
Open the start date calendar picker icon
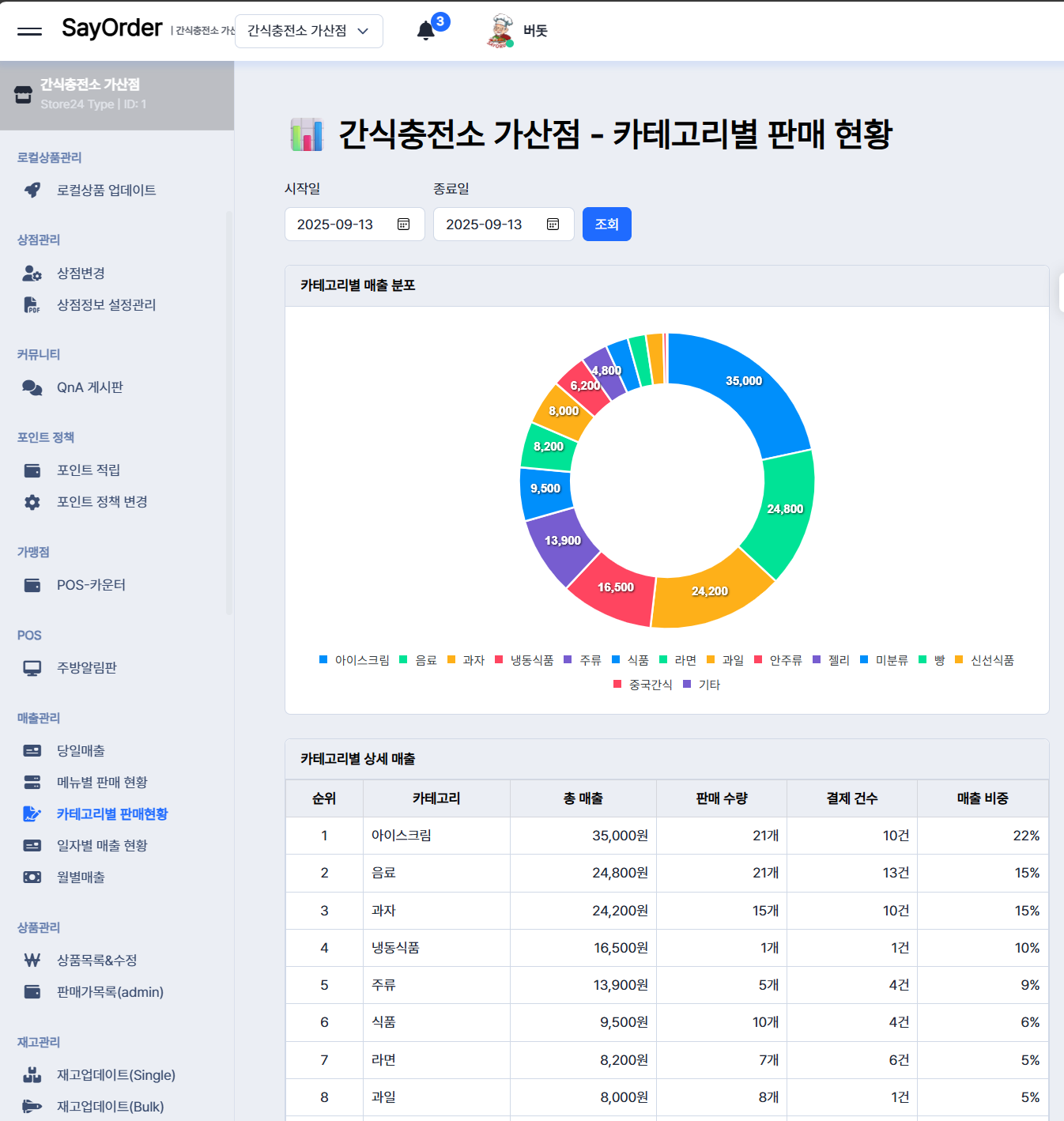(403, 225)
